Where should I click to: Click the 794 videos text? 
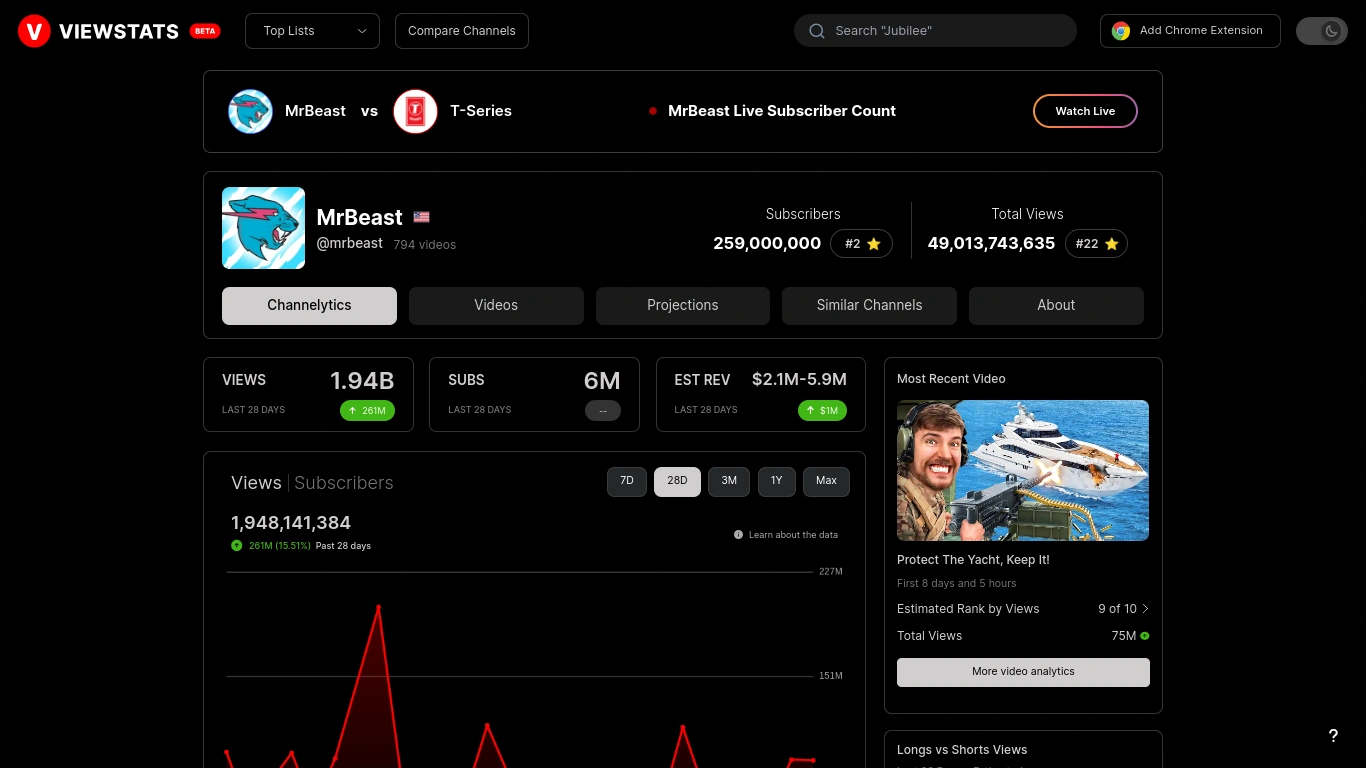tap(424, 245)
